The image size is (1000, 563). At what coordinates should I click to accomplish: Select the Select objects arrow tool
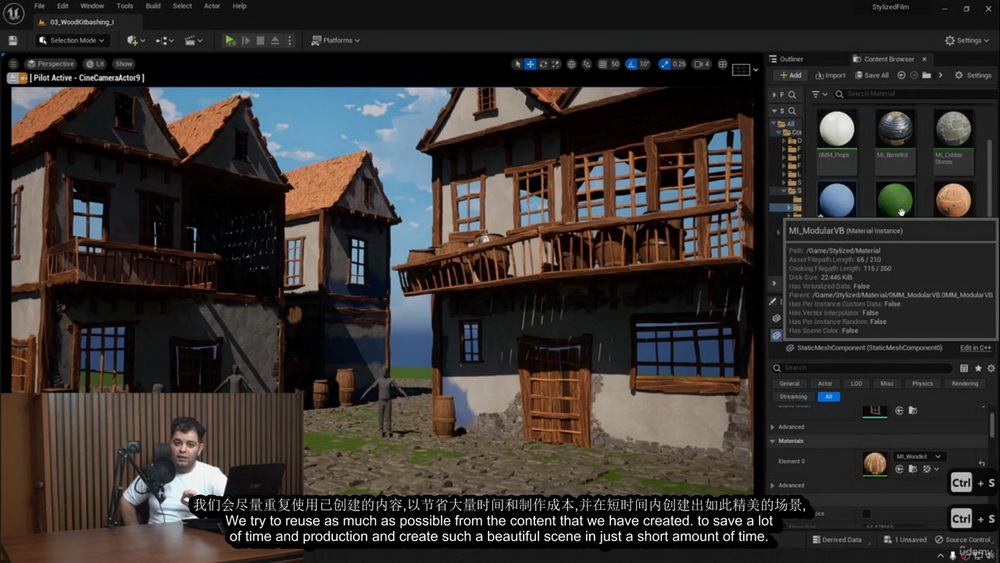(x=517, y=64)
